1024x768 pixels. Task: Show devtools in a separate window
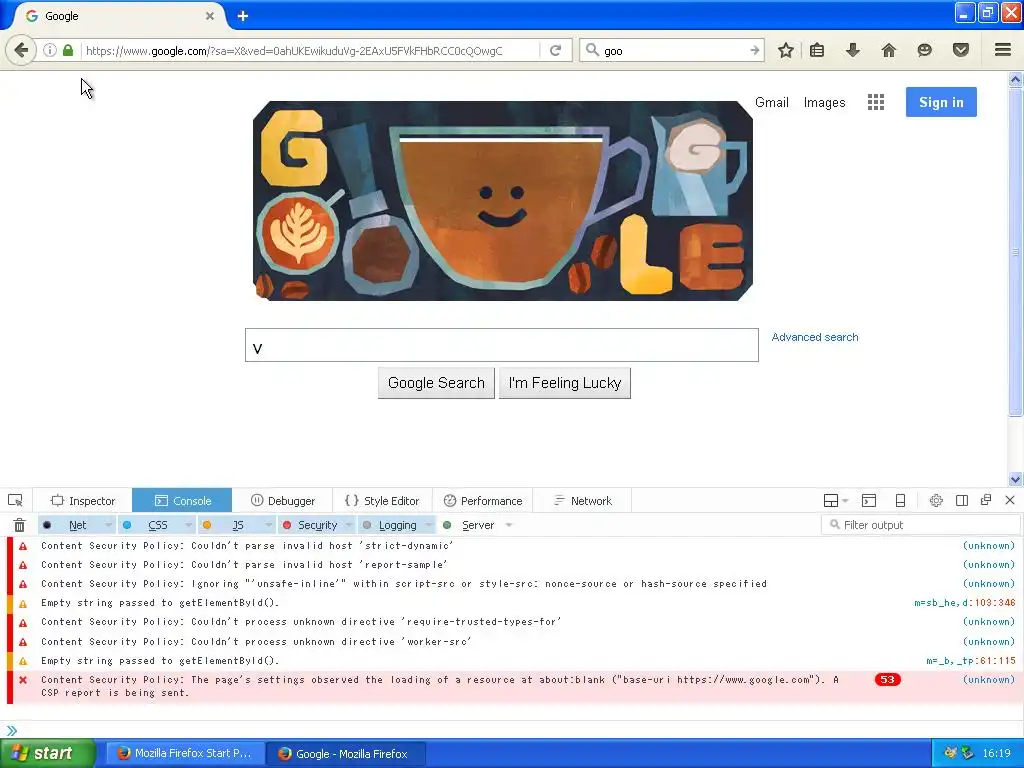point(986,500)
